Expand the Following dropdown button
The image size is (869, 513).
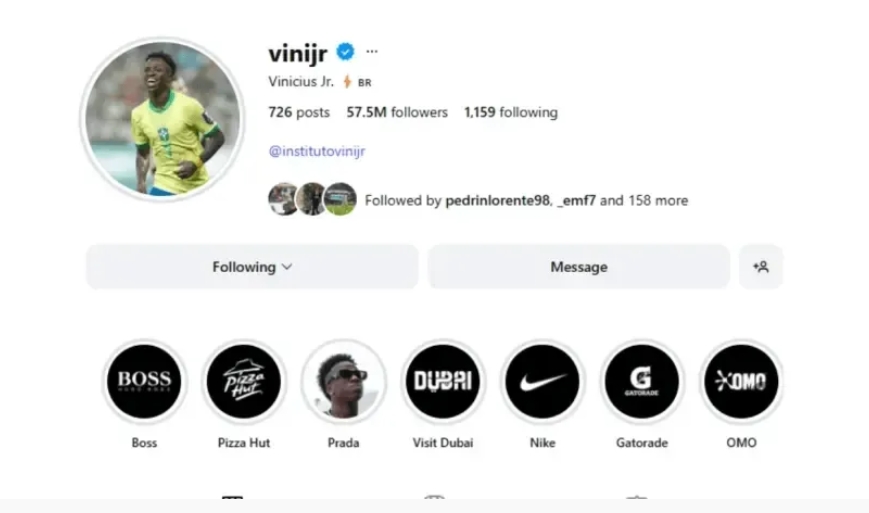pyautogui.click(x=252, y=267)
